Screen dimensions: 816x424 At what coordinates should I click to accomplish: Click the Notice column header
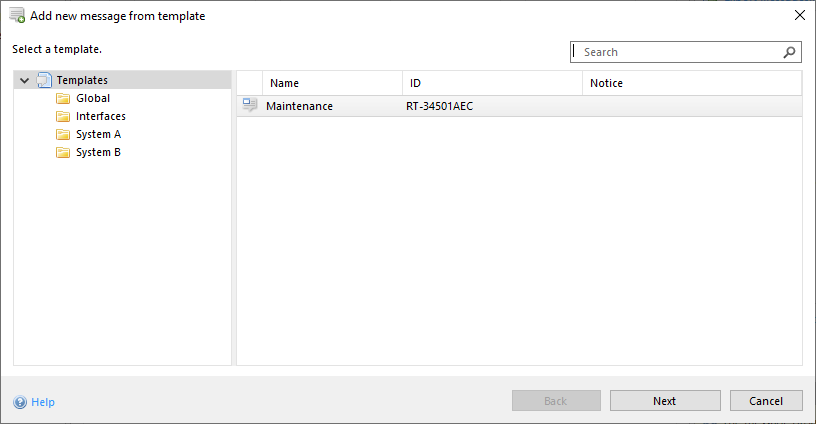coord(606,83)
